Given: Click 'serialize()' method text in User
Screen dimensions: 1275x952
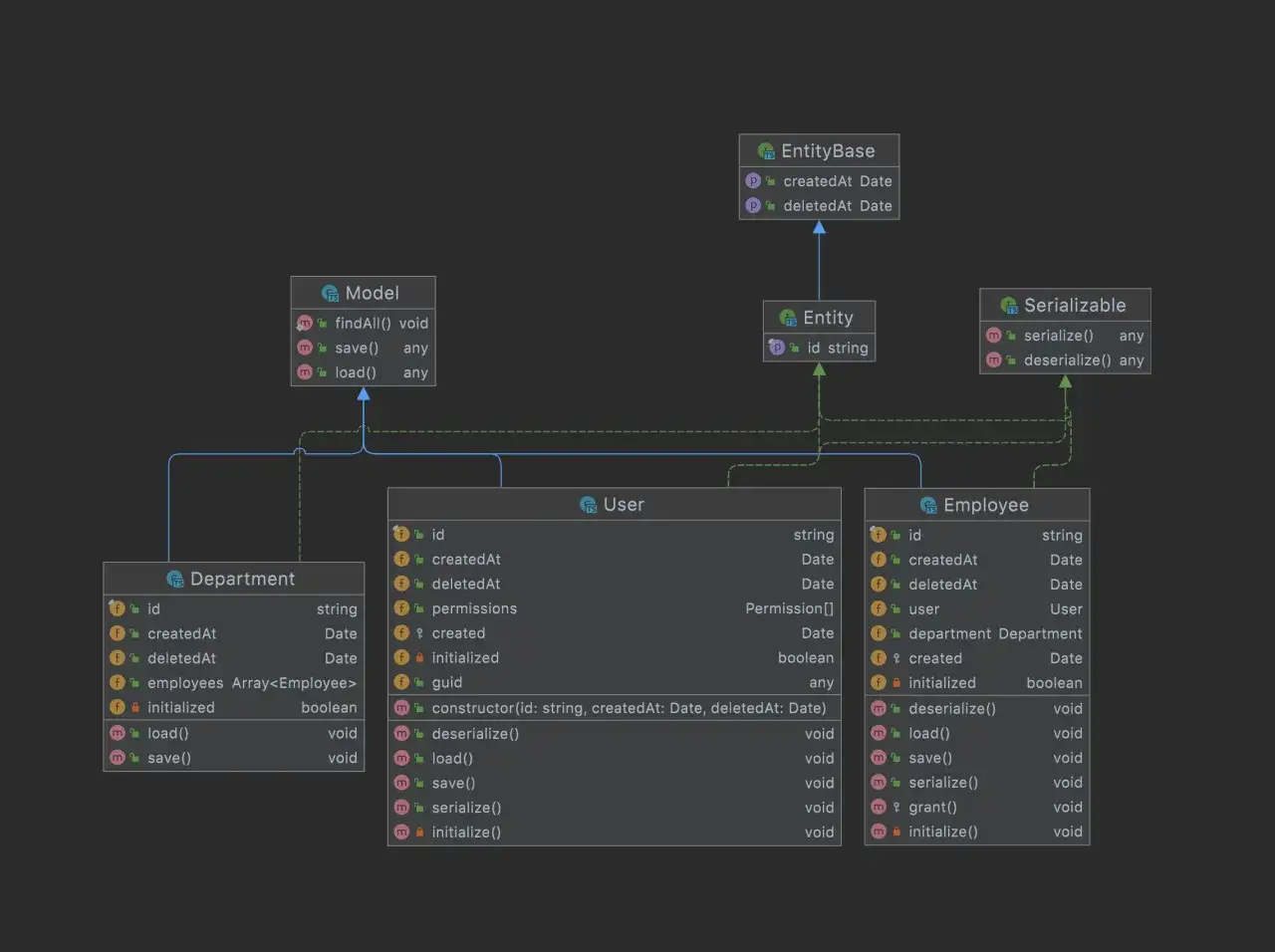Looking at the screenshot, I should click(x=466, y=808).
